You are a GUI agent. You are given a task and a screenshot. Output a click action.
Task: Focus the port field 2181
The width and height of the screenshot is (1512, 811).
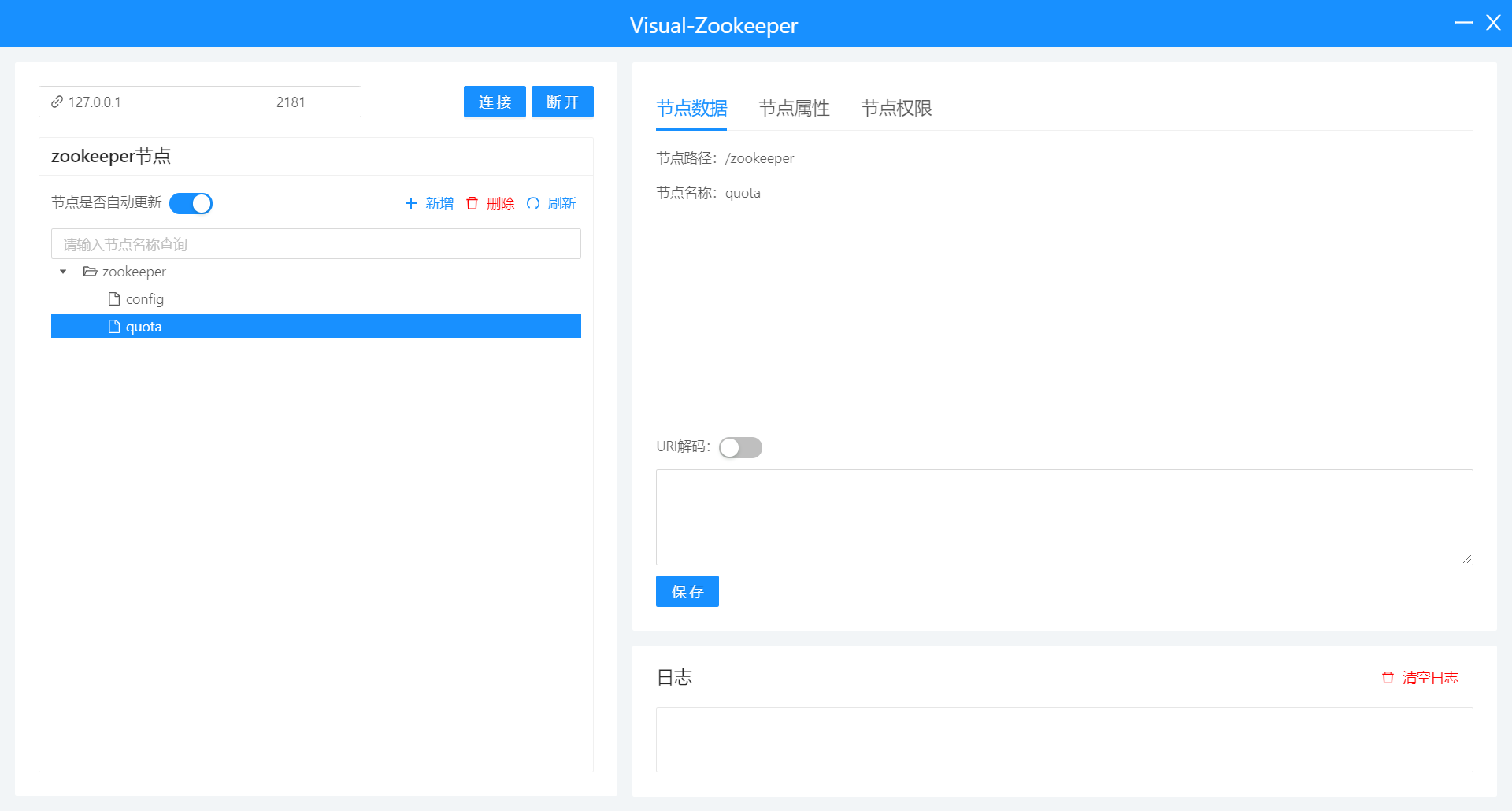coord(313,102)
